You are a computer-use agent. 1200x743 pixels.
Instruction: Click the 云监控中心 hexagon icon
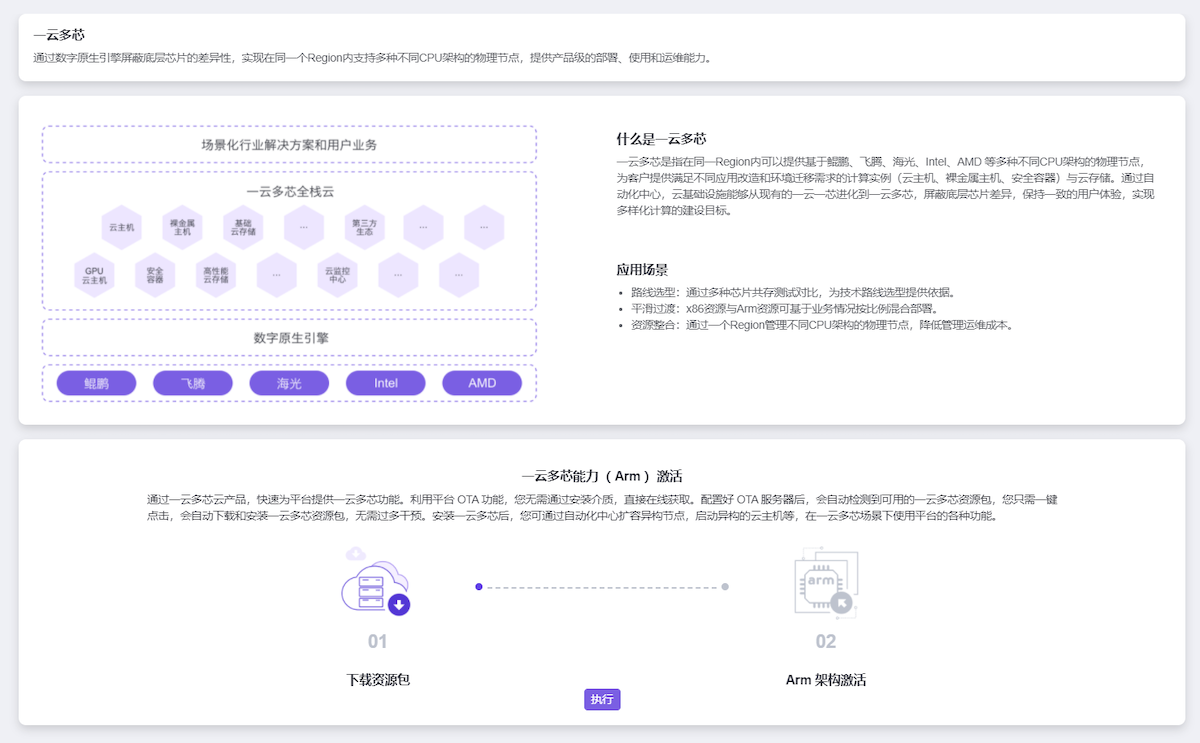[x=337, y=275]
